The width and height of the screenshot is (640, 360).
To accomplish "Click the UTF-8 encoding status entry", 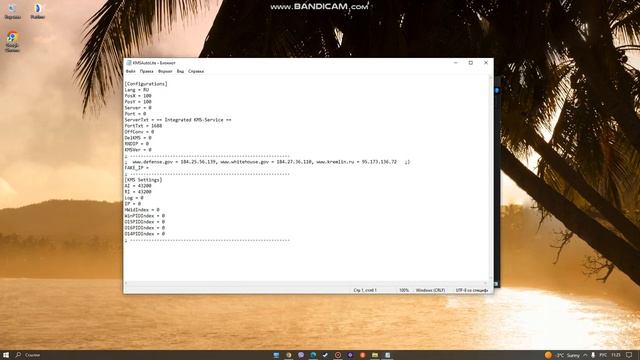I will point(472,290).
